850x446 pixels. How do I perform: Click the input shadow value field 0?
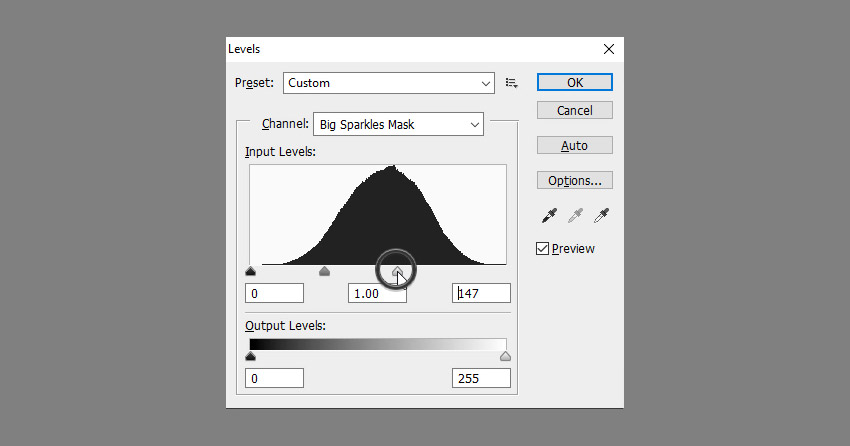click(x=274, y=293)
